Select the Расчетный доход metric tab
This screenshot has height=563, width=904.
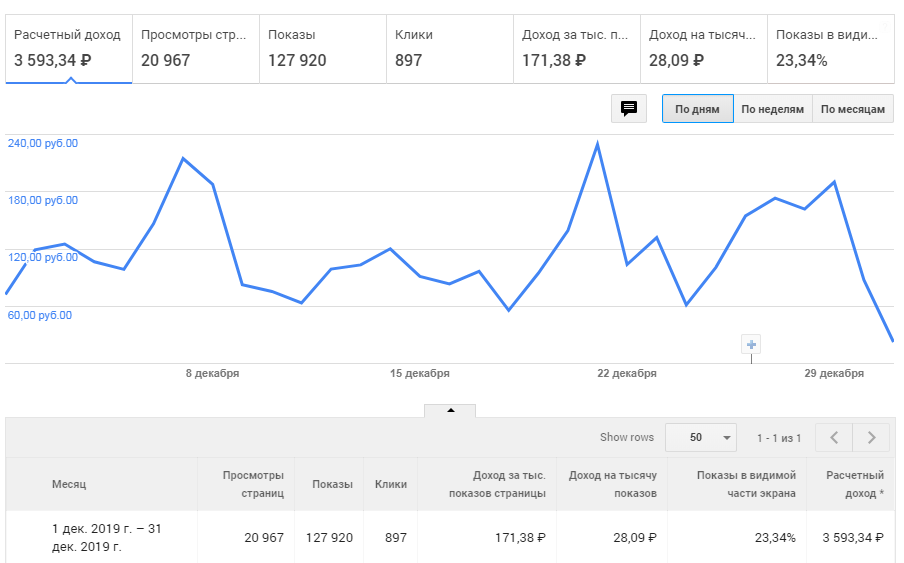pos(68,47)
